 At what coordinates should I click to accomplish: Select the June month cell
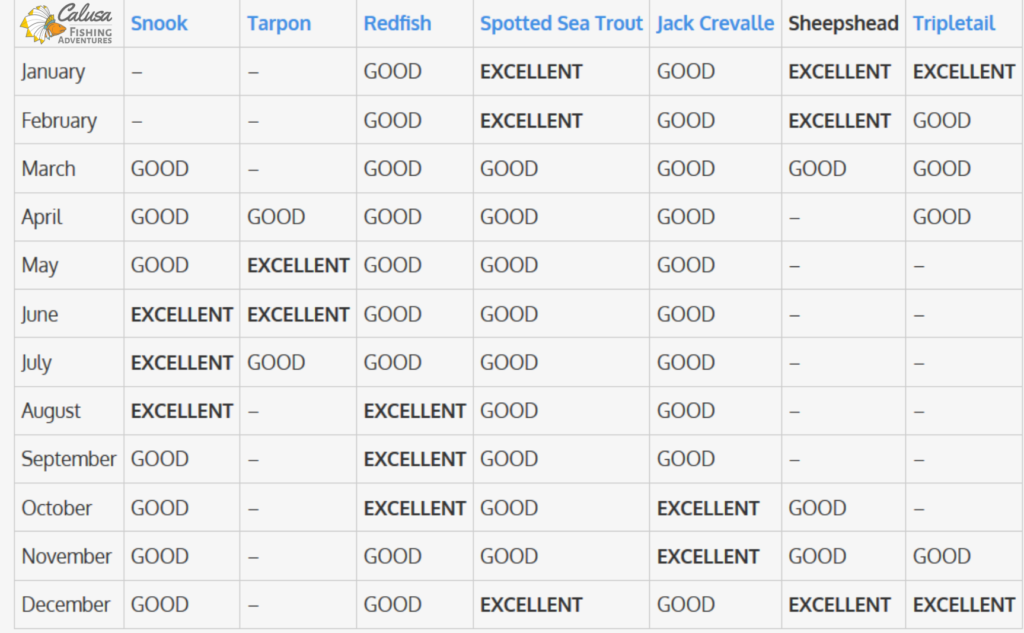click(40, 314)
